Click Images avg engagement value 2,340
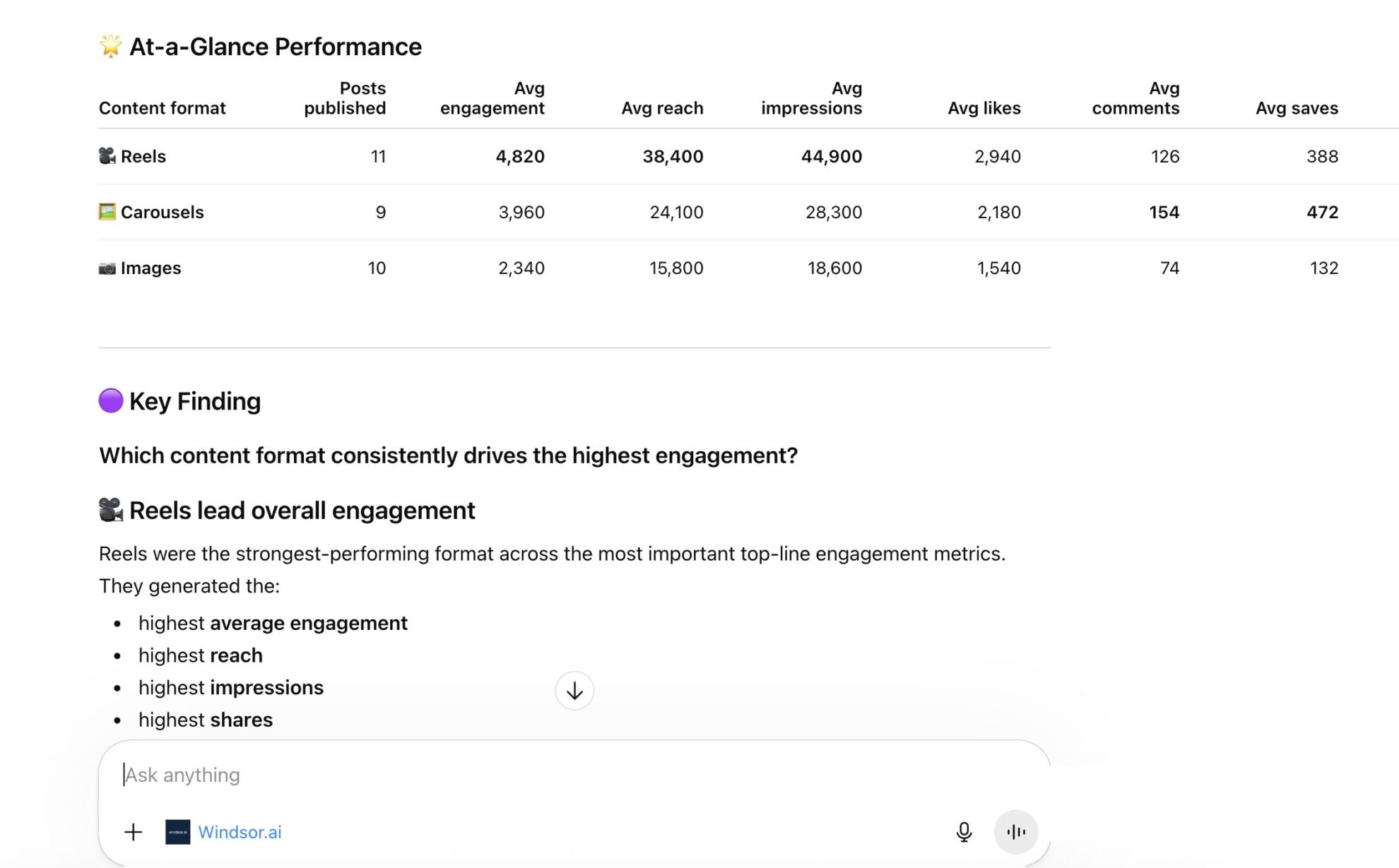The width and height of the screenshot is (1399, 868). coord(521,268)
